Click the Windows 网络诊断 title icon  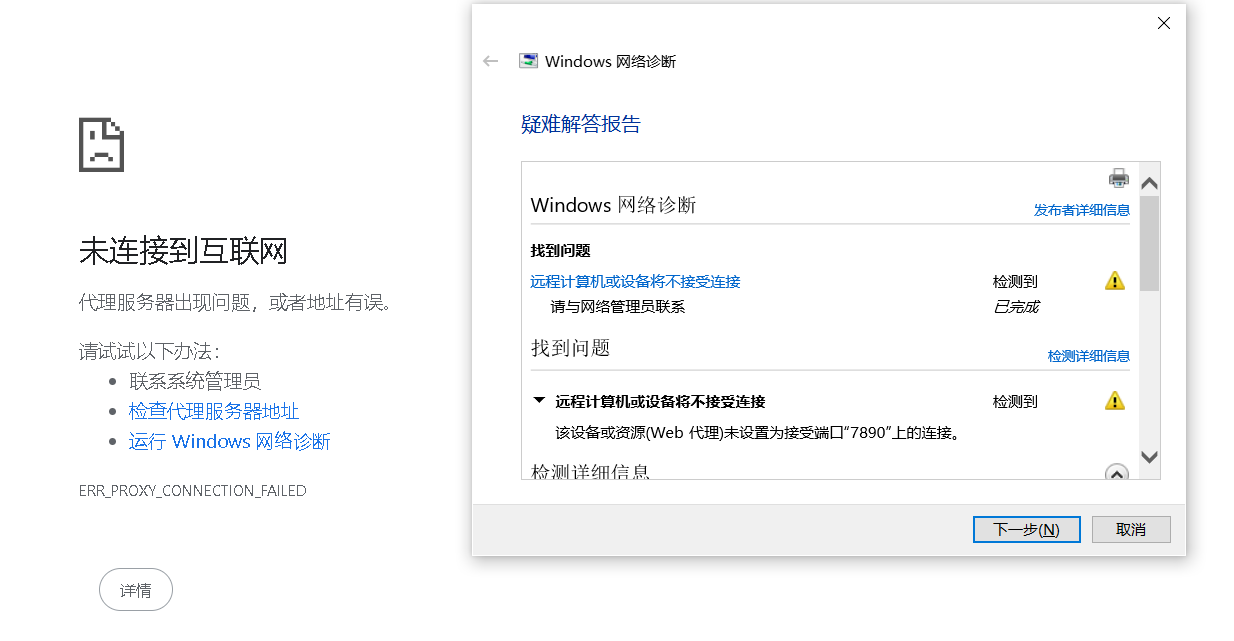click(x=528, y=61)
